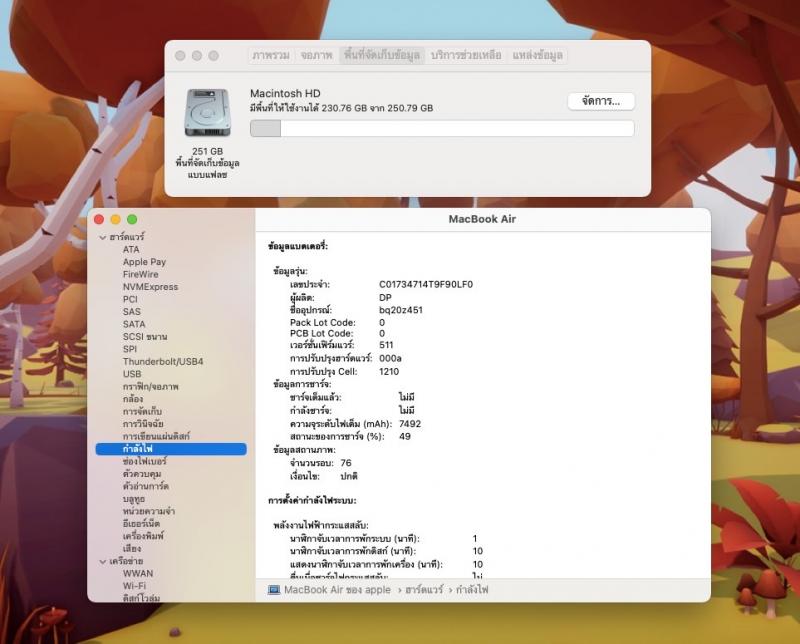Select Thunderbolt/USB4 in the sidebar

click(x=163, y=362)
